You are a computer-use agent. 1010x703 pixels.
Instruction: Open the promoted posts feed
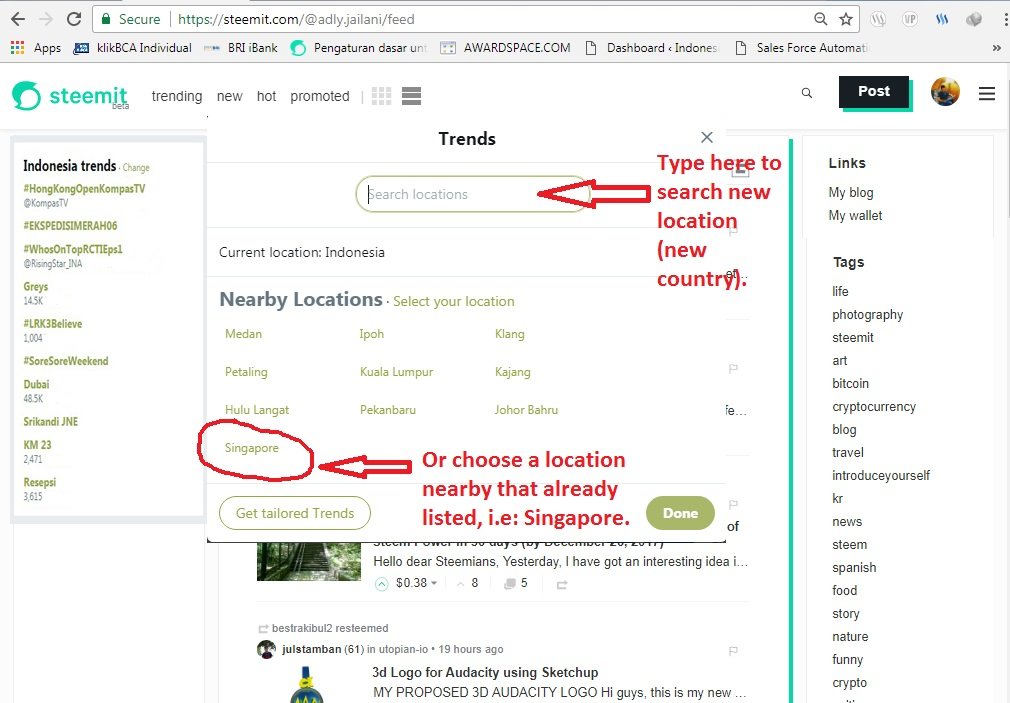[x=319, y=96]
